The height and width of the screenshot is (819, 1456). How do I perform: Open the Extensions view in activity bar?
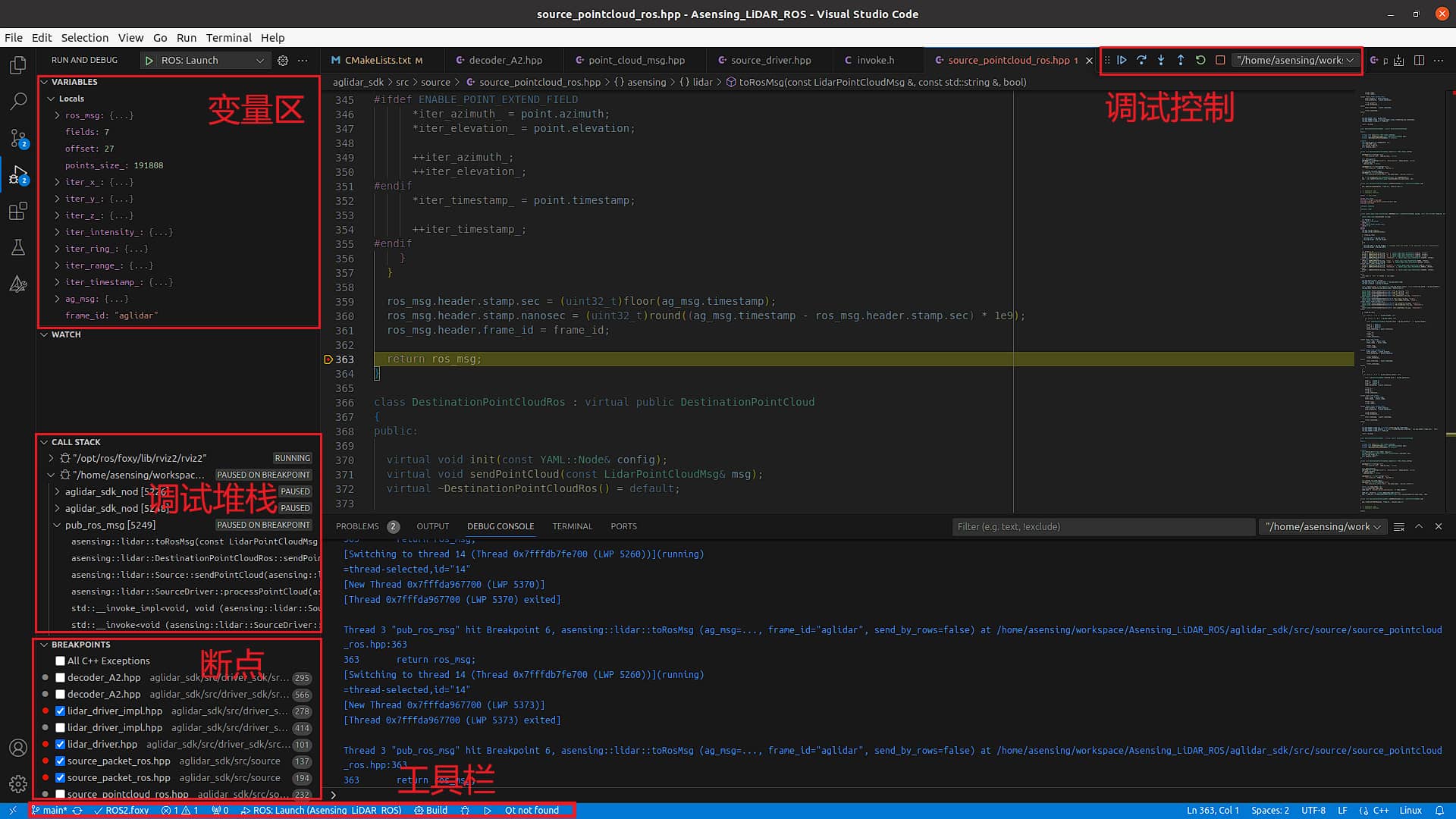click(x=18, y=212)
